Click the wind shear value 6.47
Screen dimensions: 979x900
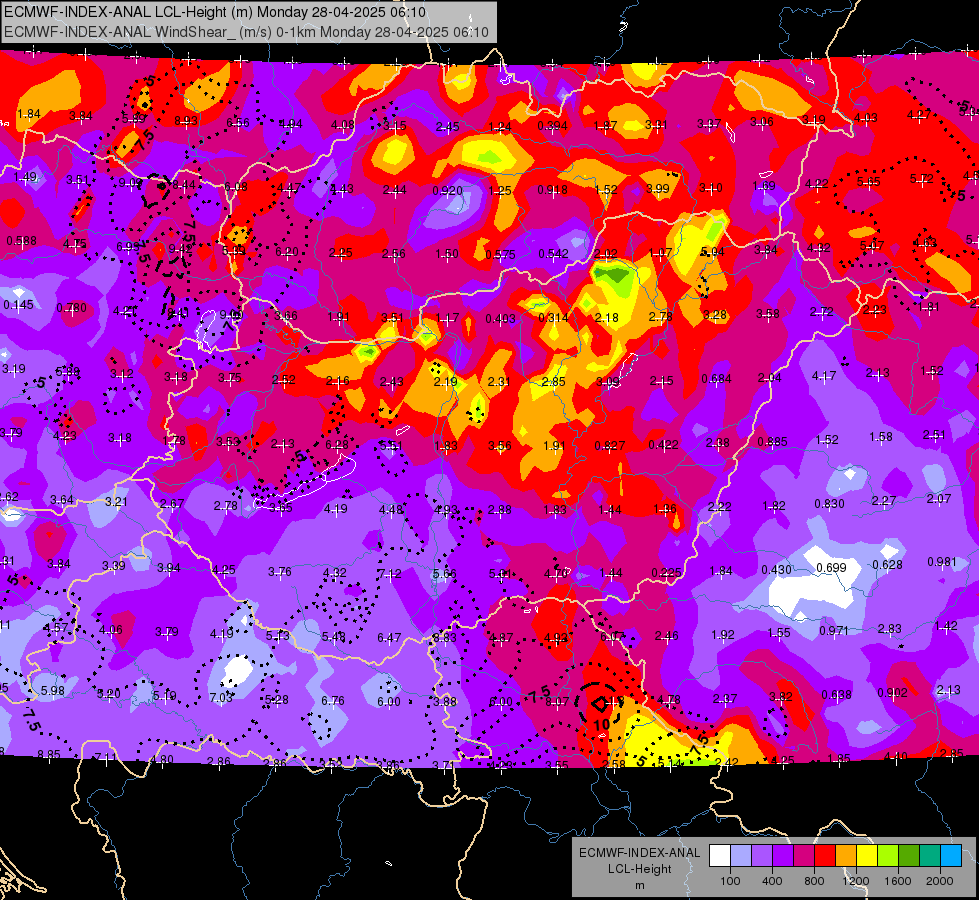pos(389,637)
